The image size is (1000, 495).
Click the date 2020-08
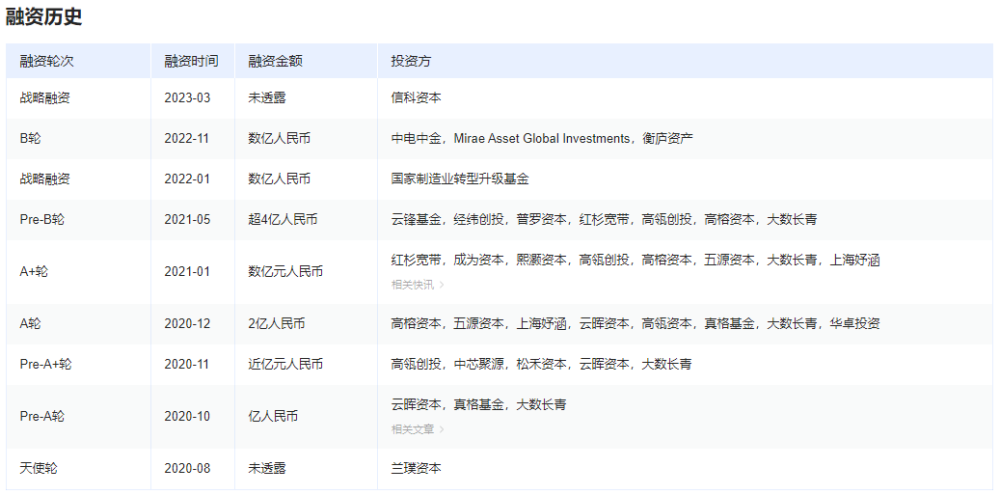pyautogui.click(x=187, y=468)
